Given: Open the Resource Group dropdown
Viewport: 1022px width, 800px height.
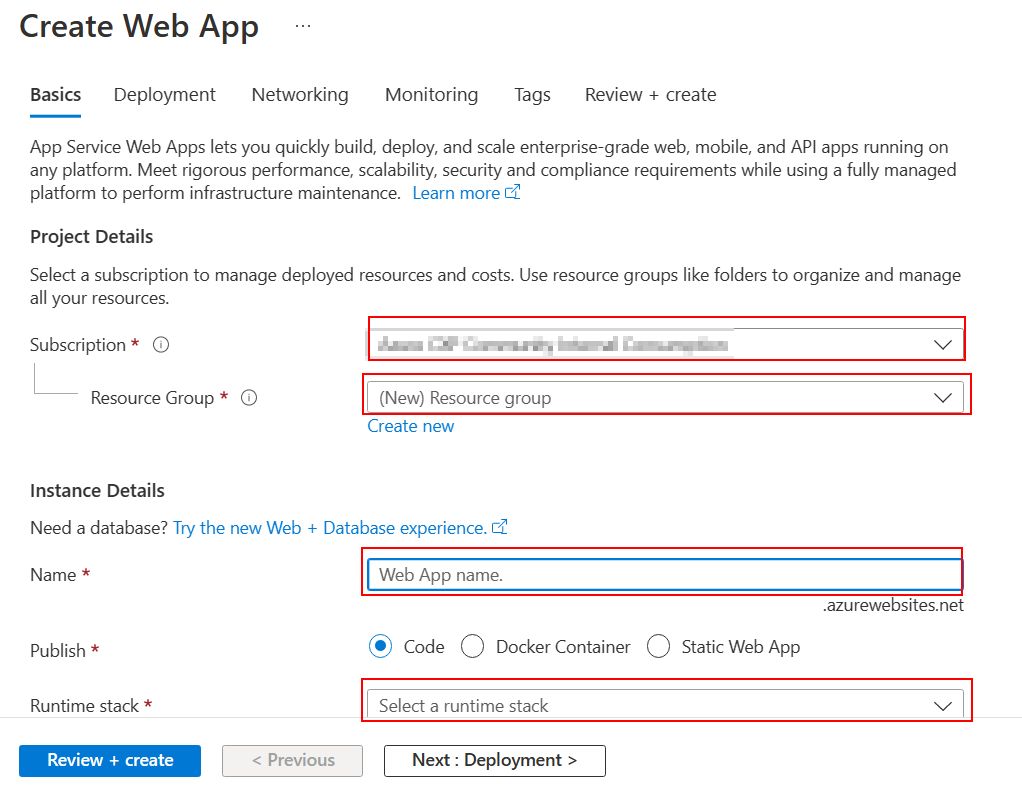Looking at the screenshot, I should coord(942,398).
